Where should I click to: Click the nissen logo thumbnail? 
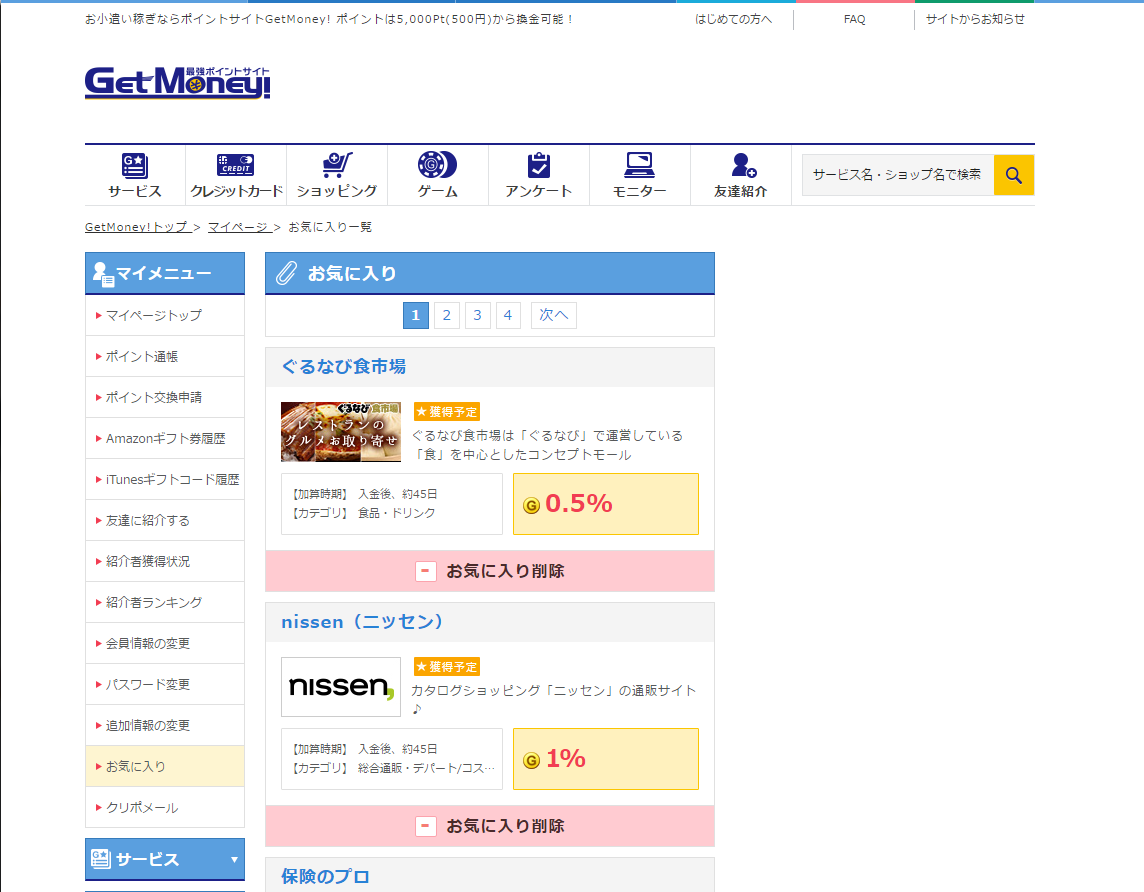click(x=341, y=687)
